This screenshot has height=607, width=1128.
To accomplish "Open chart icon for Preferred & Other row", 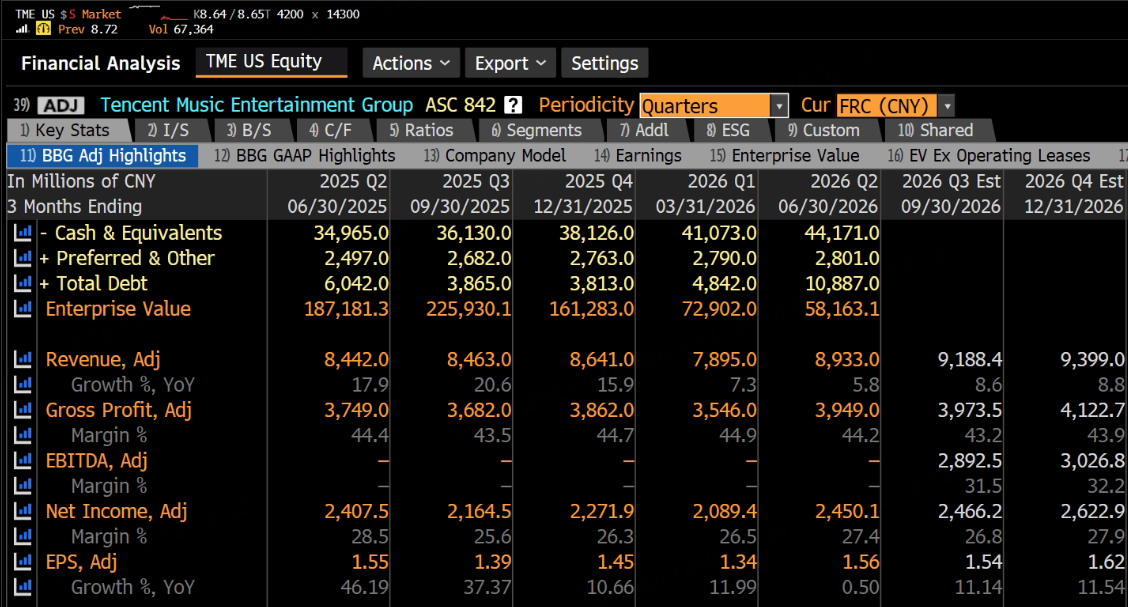I will [x=23, y=258].
